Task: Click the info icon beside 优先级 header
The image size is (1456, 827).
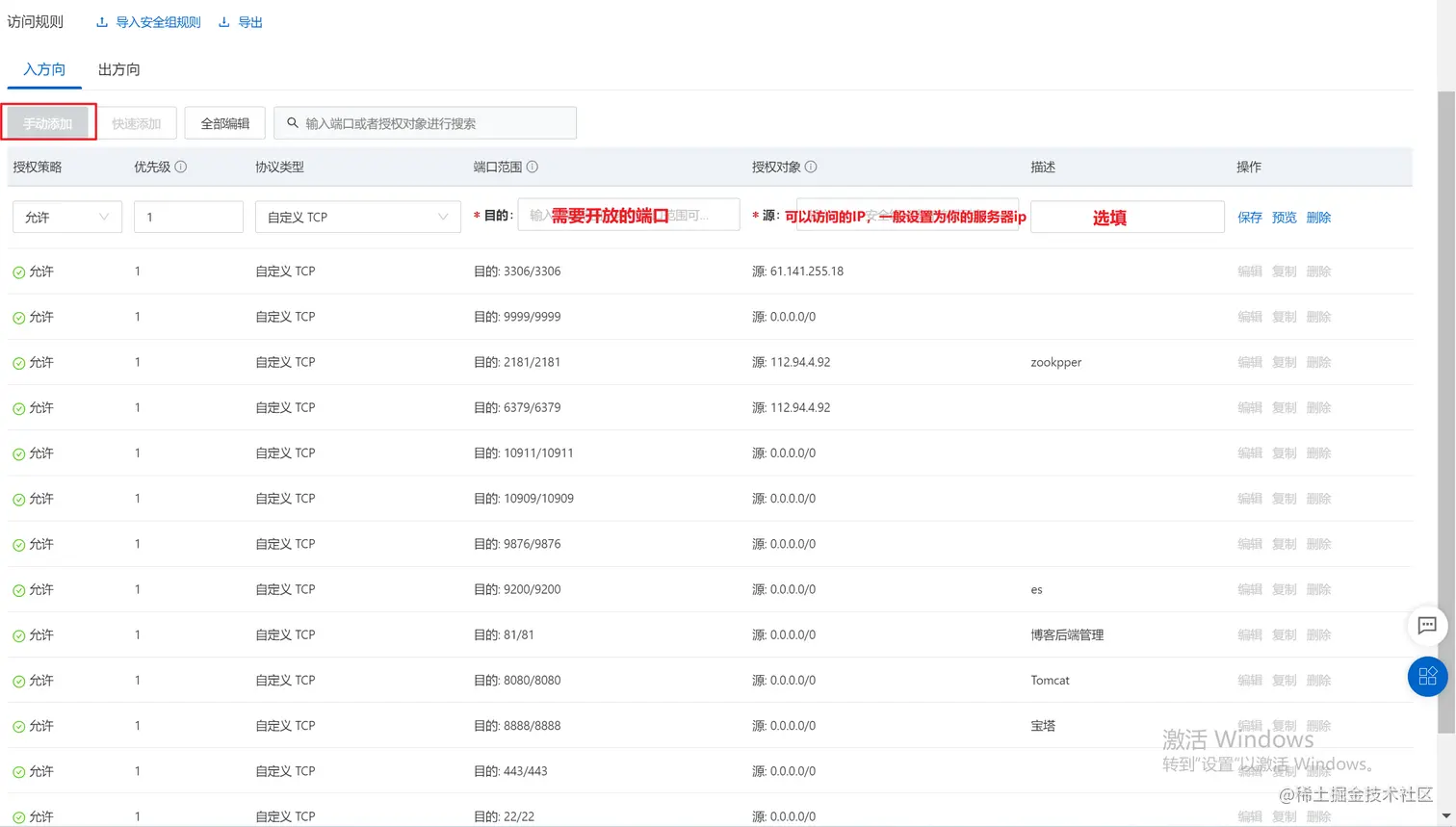Action: 181,167
